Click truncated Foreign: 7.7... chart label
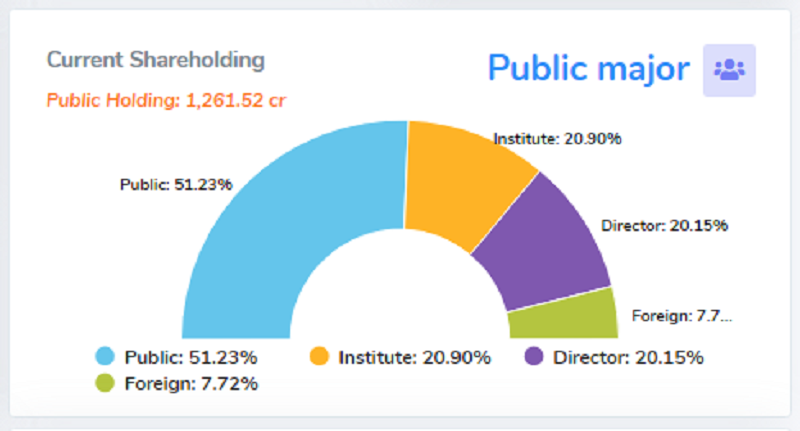 (x=682, y=316)
